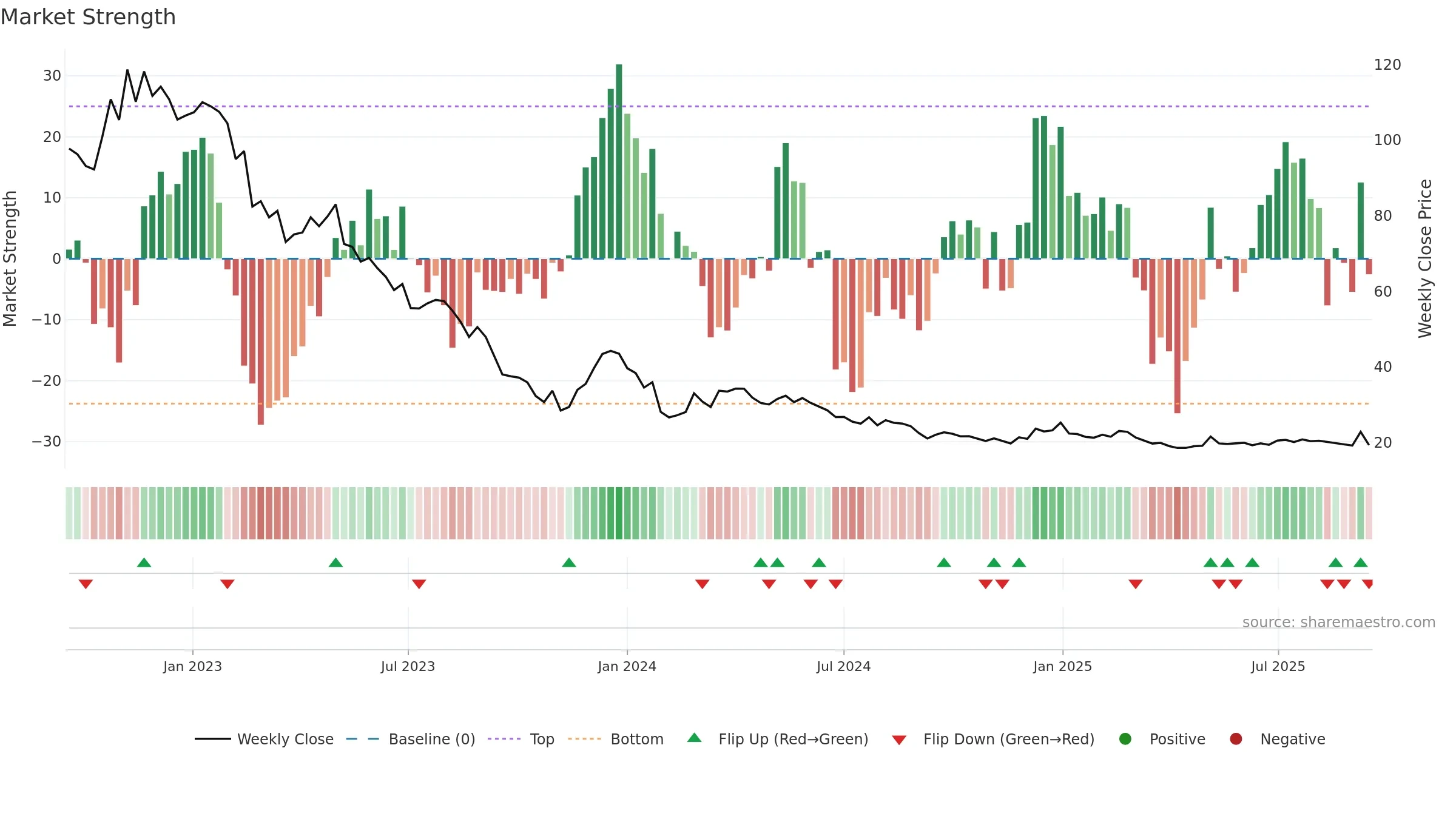1456x819 pixels.
Task: Toggle the Baseline (0) legend entry
Action: (x=410, y=739)
